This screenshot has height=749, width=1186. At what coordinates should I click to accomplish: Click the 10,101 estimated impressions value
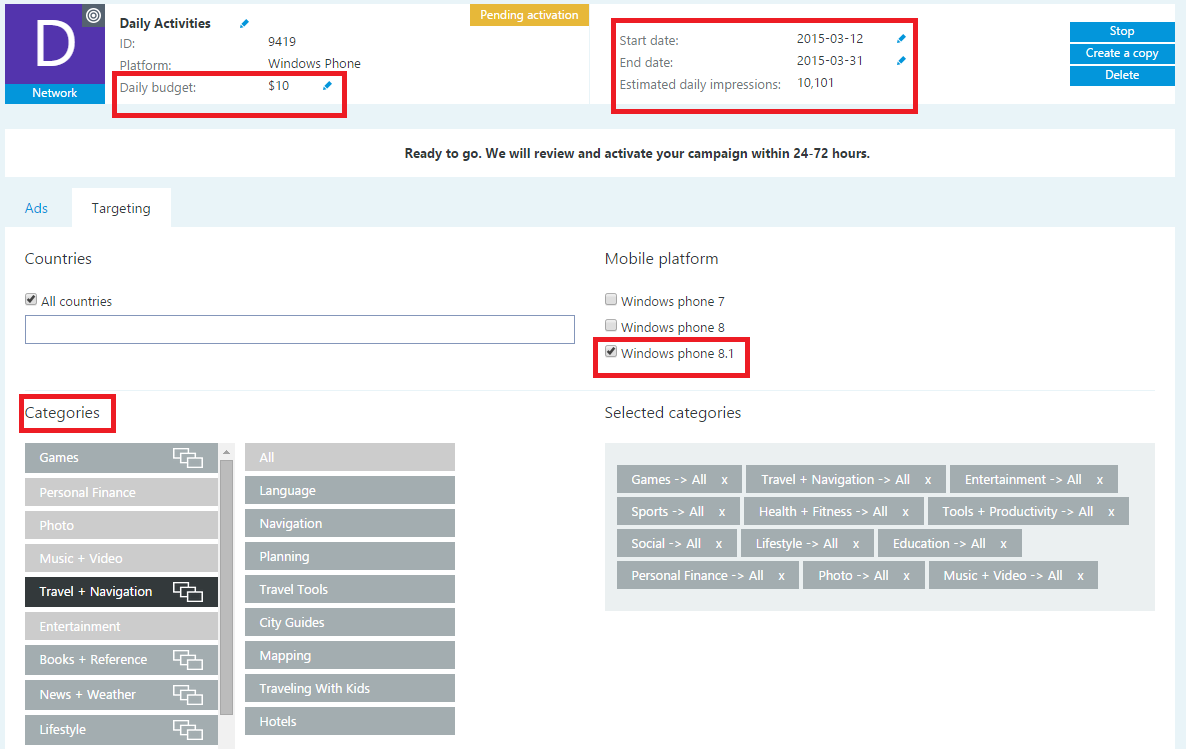coord(815,82)
